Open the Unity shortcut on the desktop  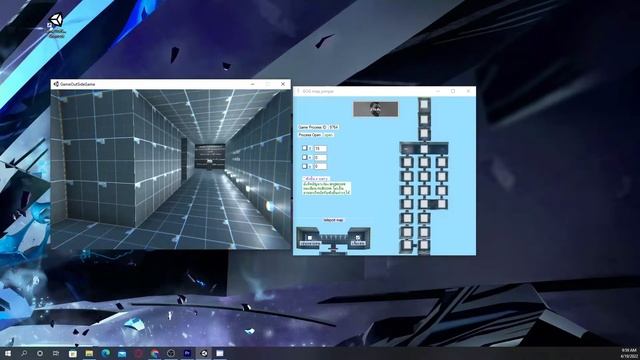click(x=56, y=25)
